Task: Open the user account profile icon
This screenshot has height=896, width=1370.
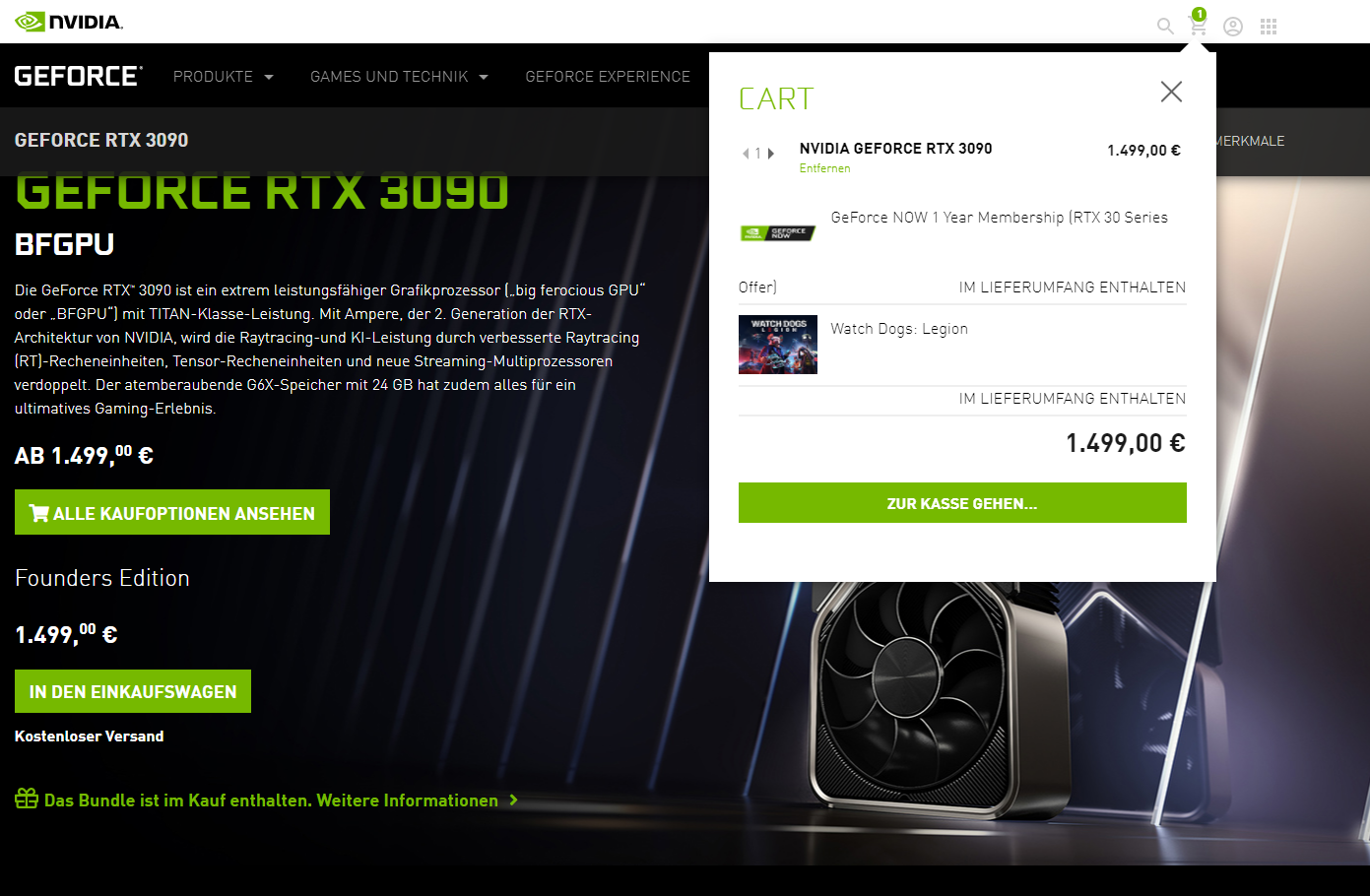Action: pyautogui.click(x=1233, y=27)
